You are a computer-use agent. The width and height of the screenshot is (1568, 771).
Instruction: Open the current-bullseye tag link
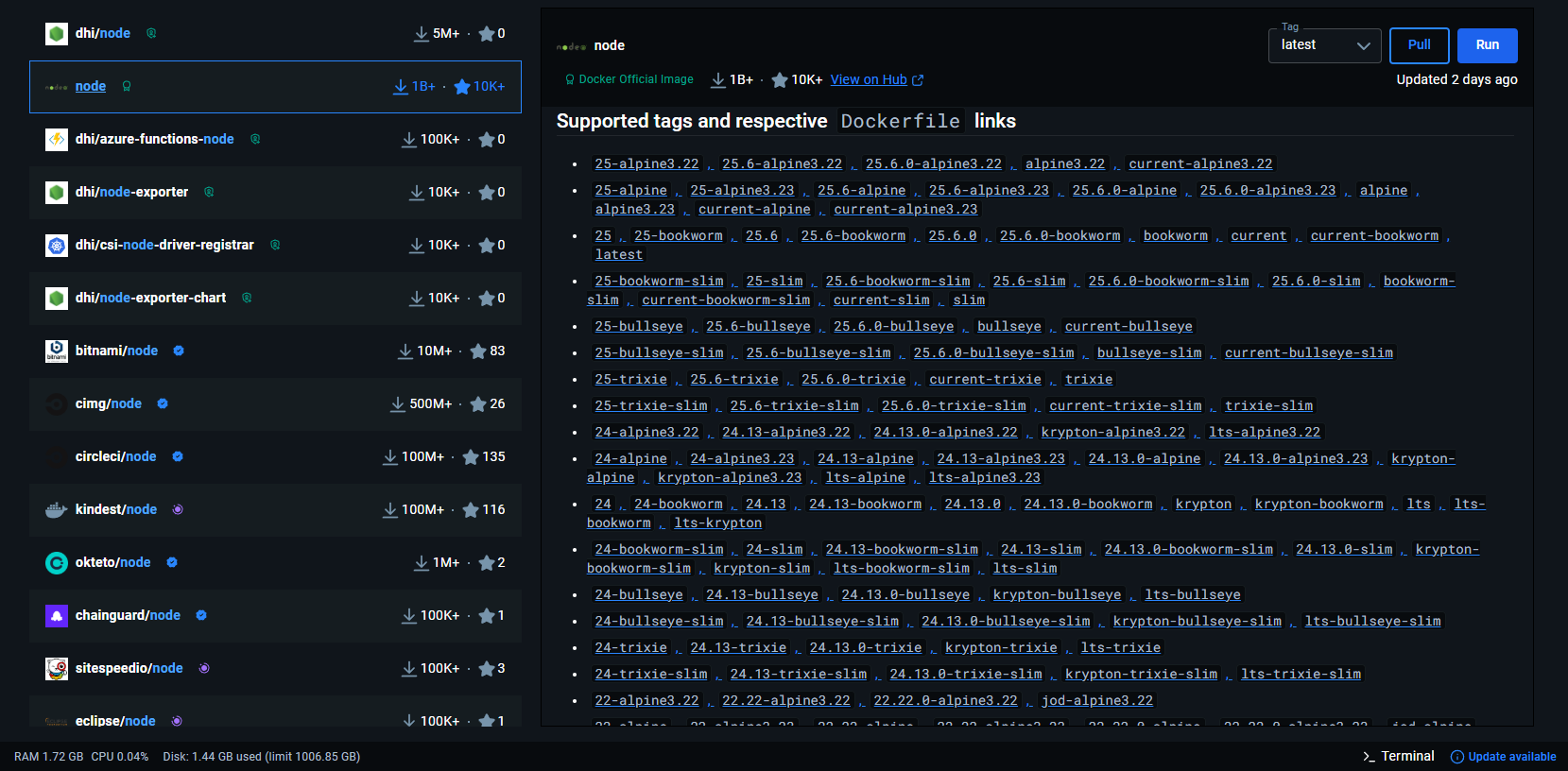[1129, 326]
